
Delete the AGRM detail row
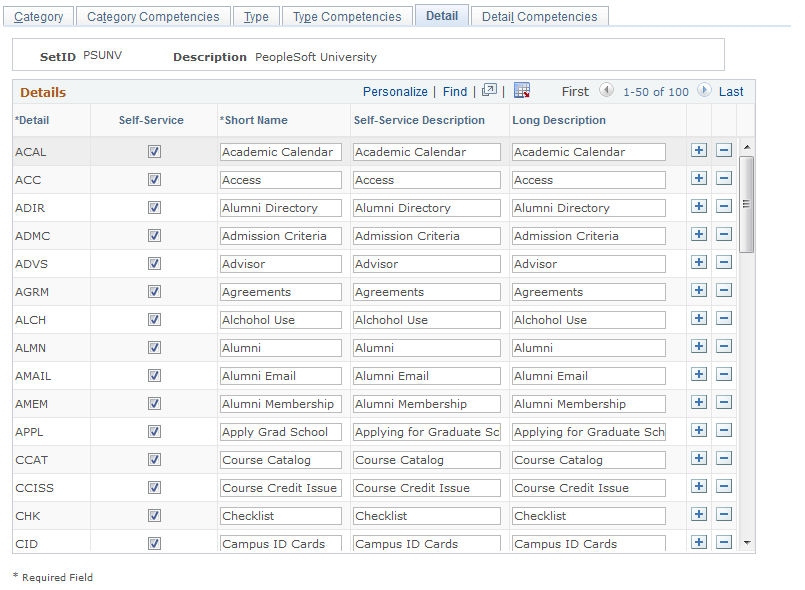click(x=724, y=291)
